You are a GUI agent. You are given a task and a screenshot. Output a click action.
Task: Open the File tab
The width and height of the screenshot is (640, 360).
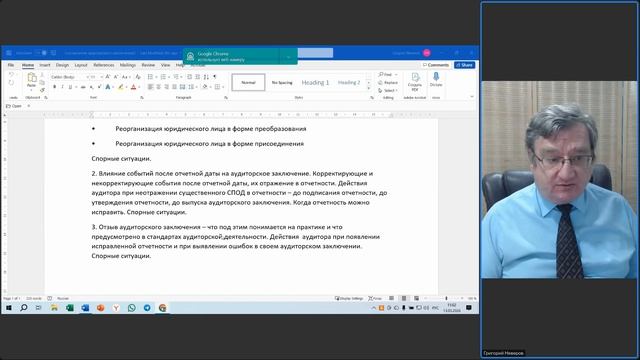[x=11, y=65]
